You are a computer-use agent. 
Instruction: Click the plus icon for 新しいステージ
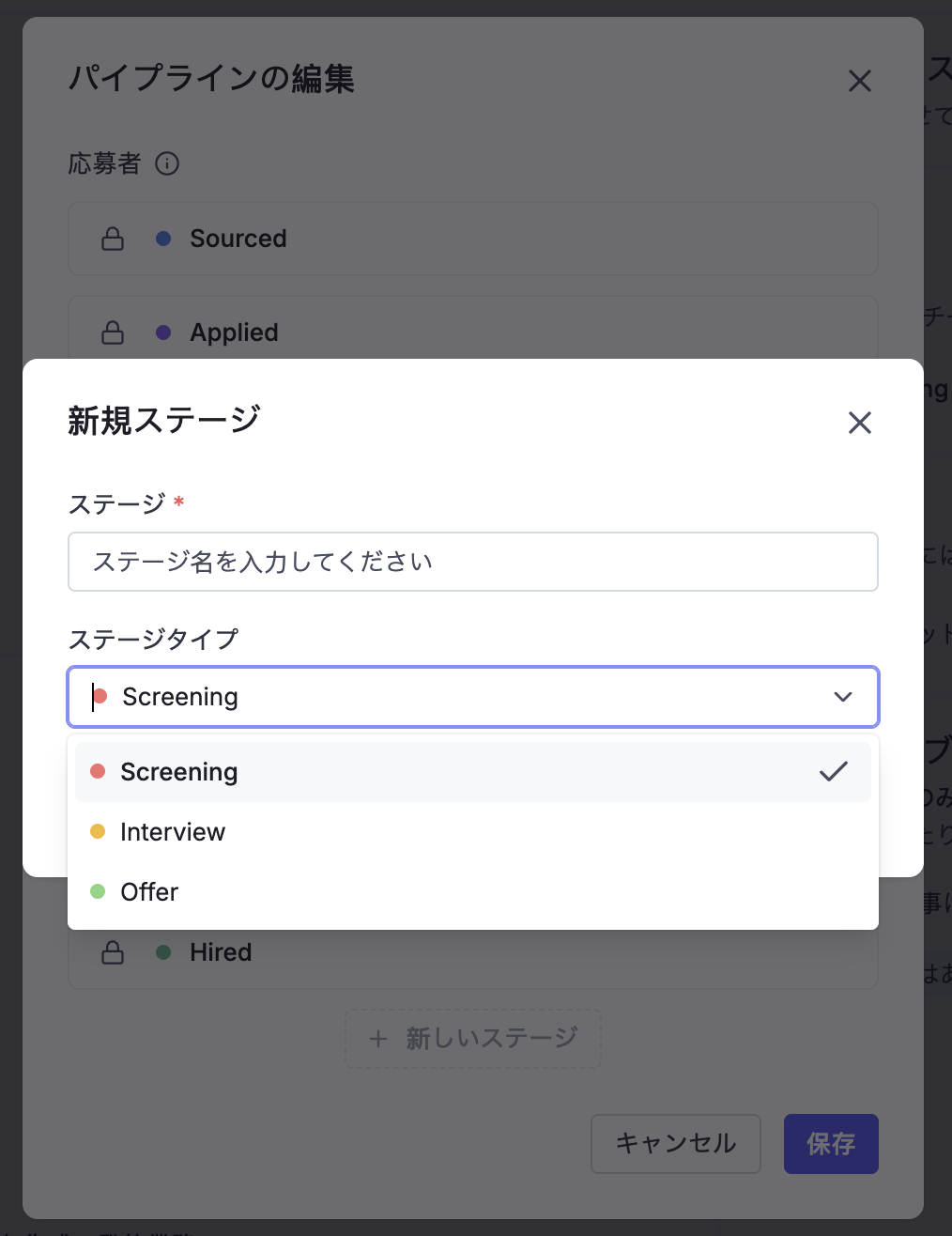(x=378, y=1039)
